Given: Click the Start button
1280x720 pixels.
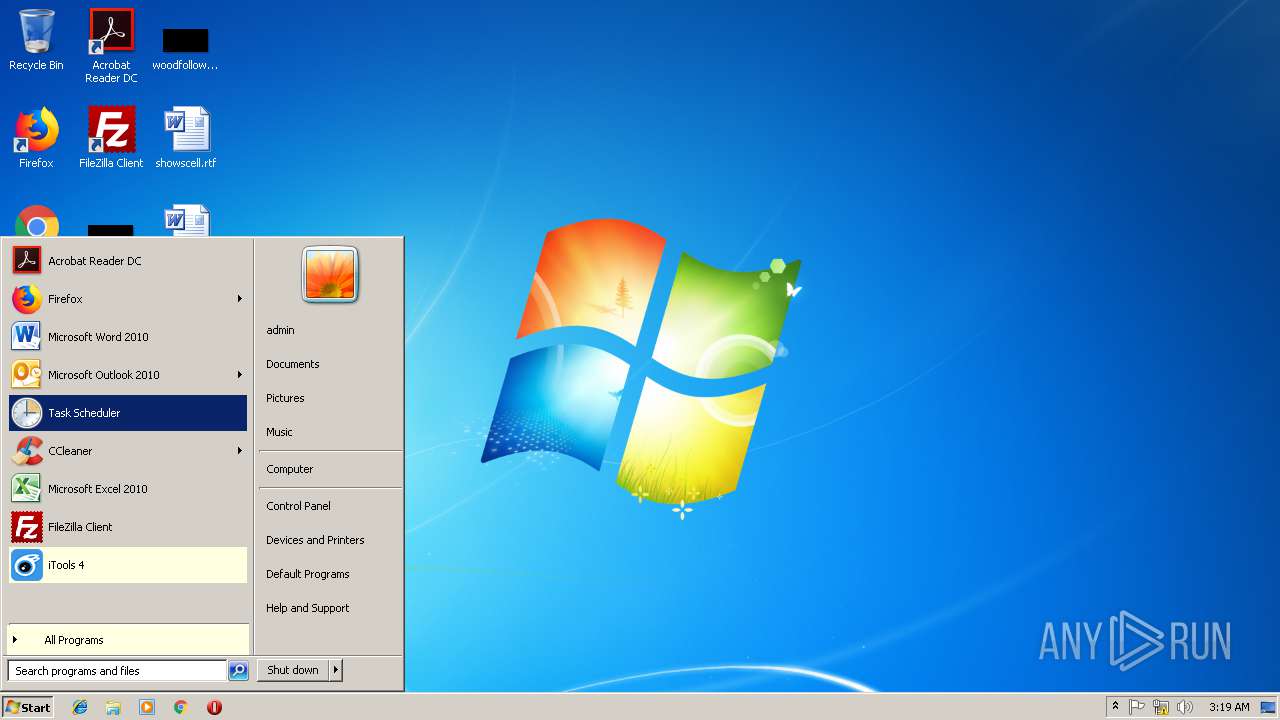Looking at the screenshot, I should click(x=28, y=707).
